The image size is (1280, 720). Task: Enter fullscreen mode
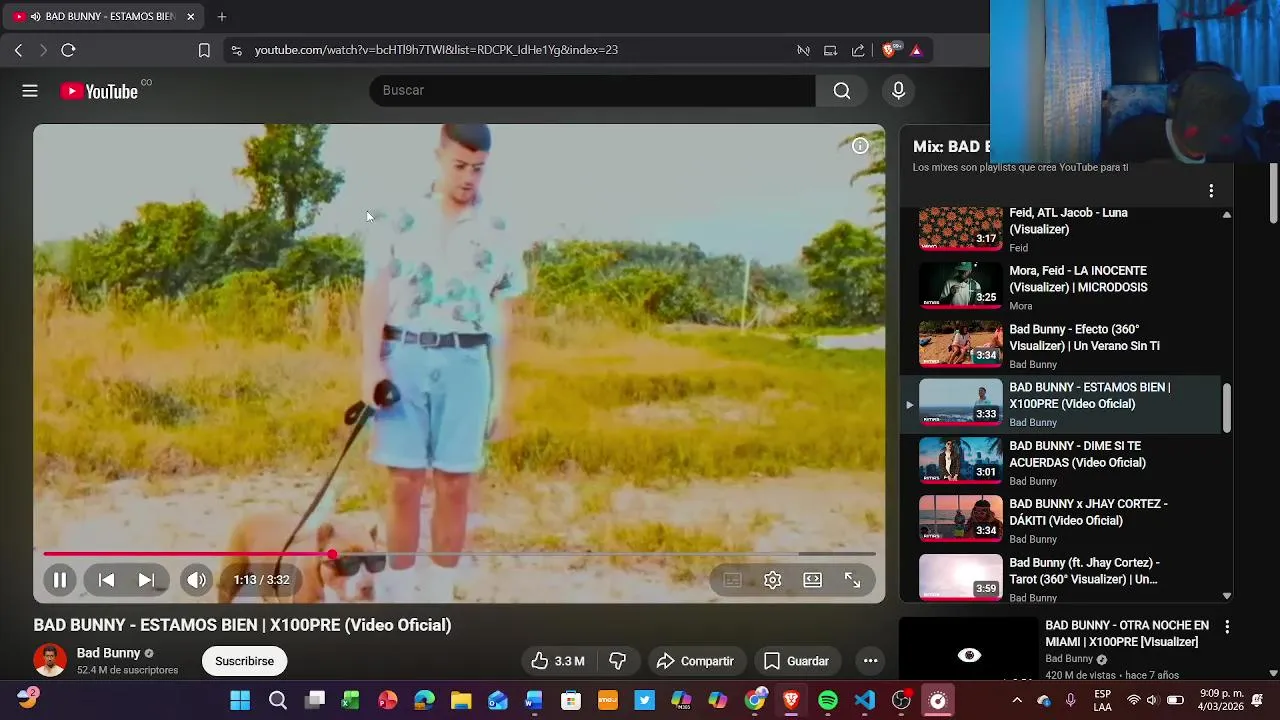click(852, 580)
